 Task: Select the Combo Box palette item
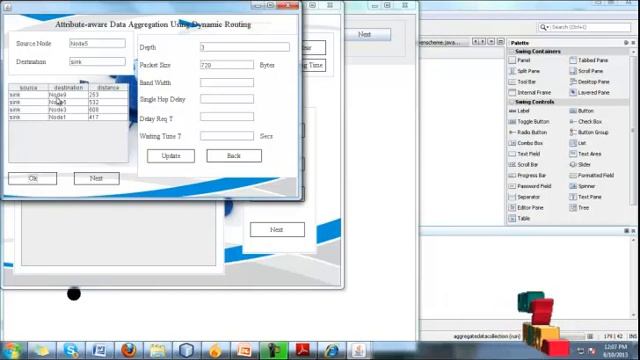point(526,143)
